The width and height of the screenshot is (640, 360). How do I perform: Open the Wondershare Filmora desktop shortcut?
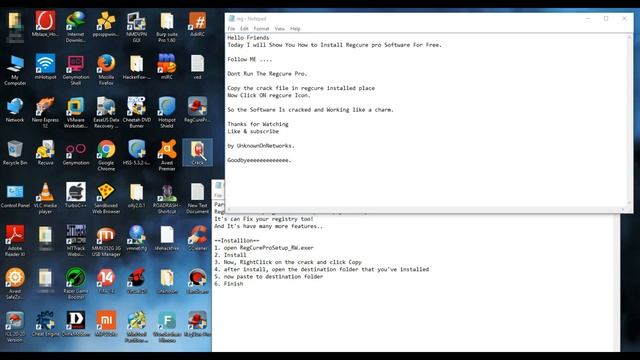click(x=167, y=327)
